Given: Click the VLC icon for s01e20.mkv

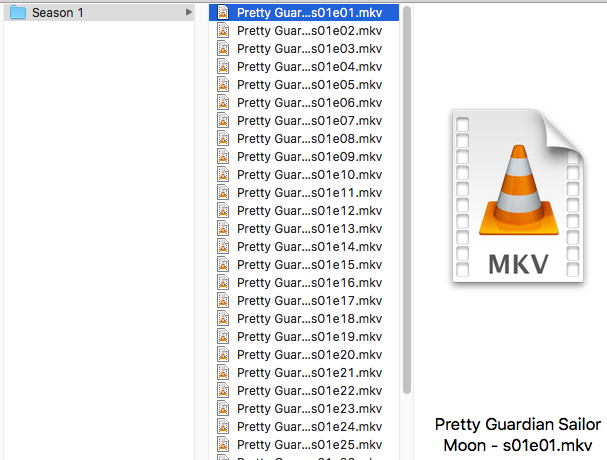Looking at the screenshot, I should click(223, 355).
